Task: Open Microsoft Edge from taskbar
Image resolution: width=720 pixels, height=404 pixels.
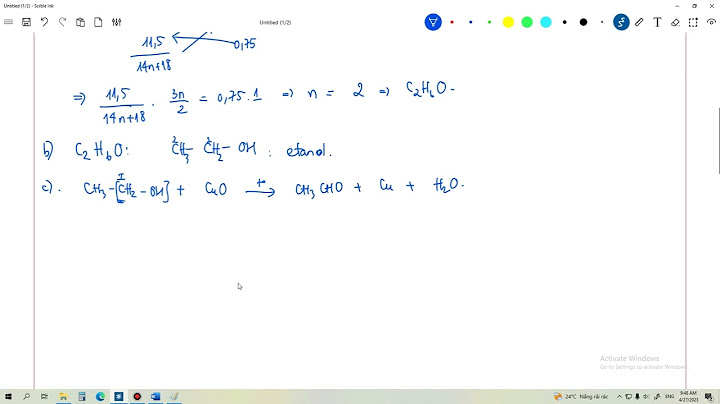Action: (100, 396)
